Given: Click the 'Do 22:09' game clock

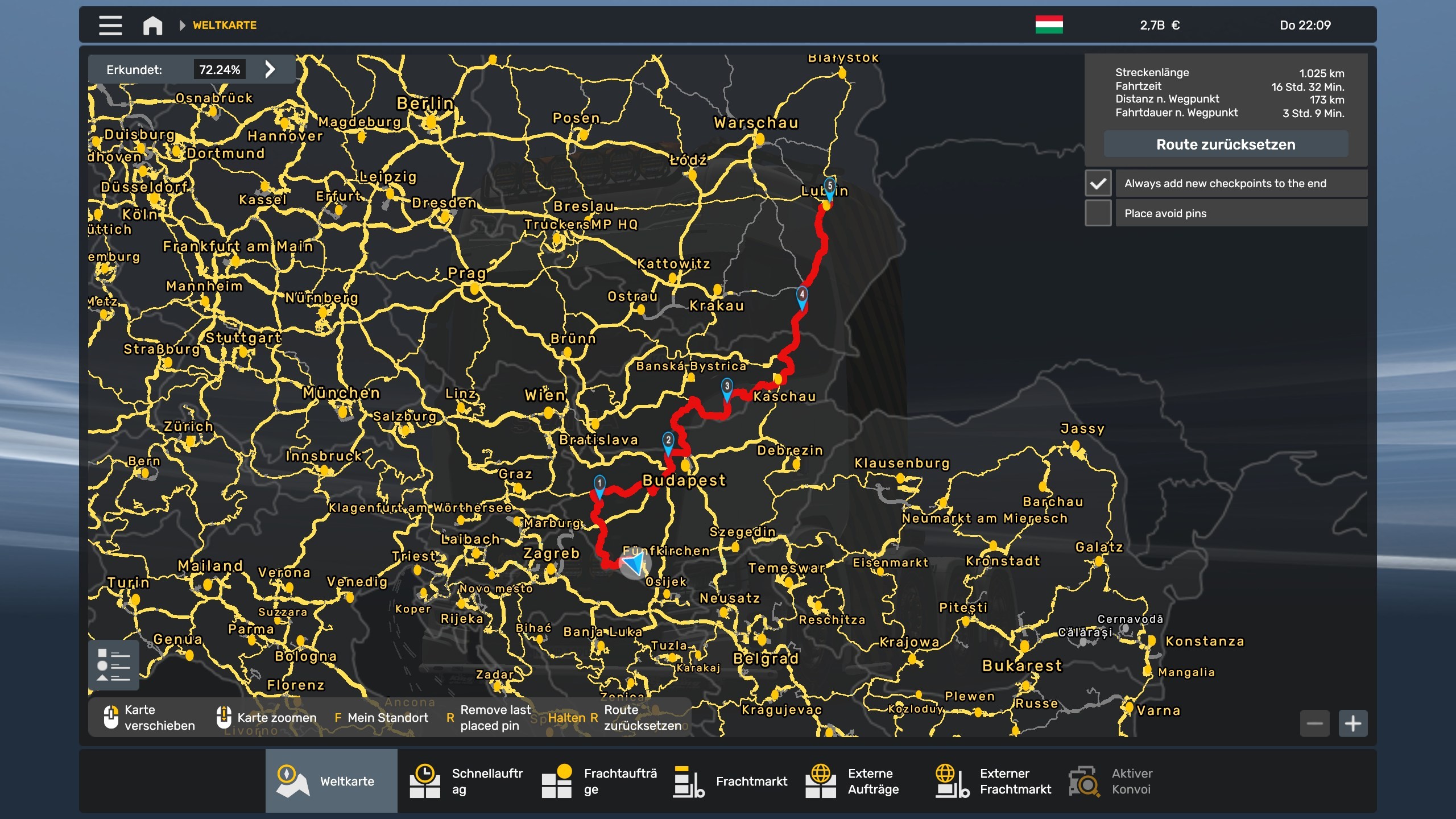Looking at the screenshot, I should (1305, 25).
